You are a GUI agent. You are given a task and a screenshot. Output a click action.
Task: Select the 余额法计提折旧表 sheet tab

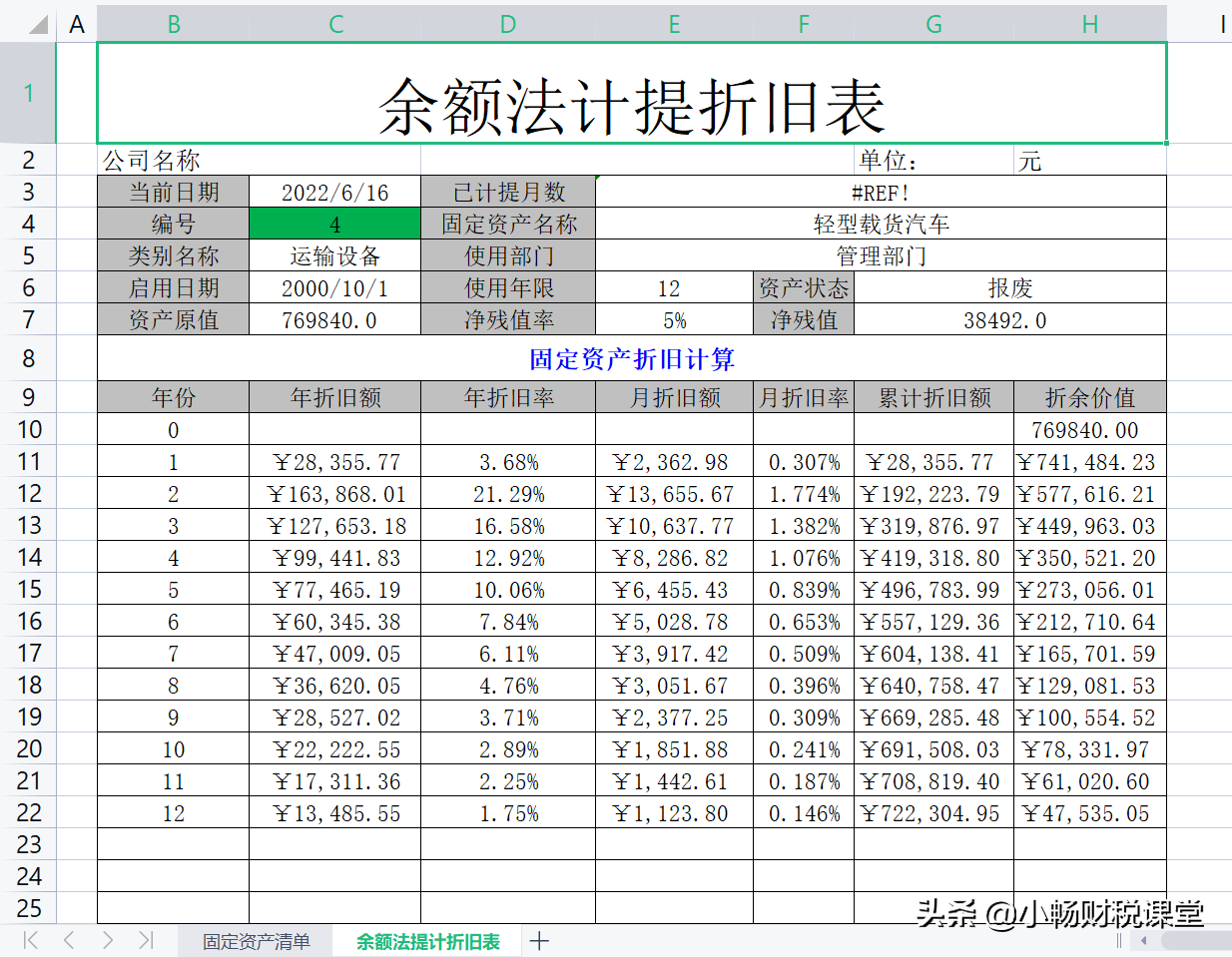(x=427, y=940)
